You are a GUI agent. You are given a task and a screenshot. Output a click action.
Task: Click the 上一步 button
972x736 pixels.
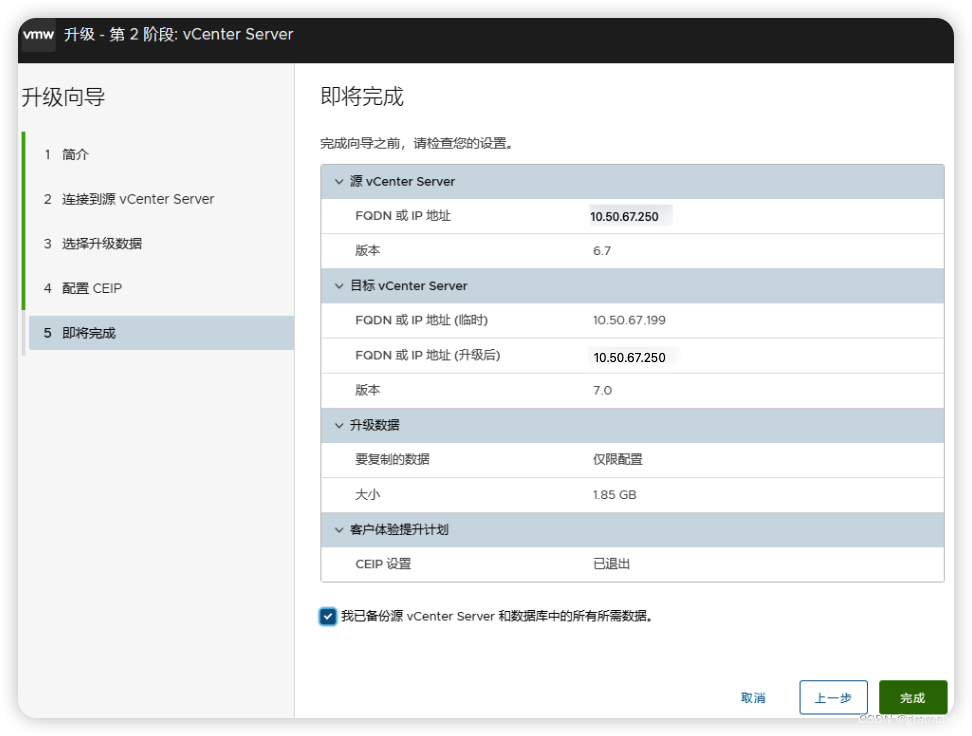833,698
